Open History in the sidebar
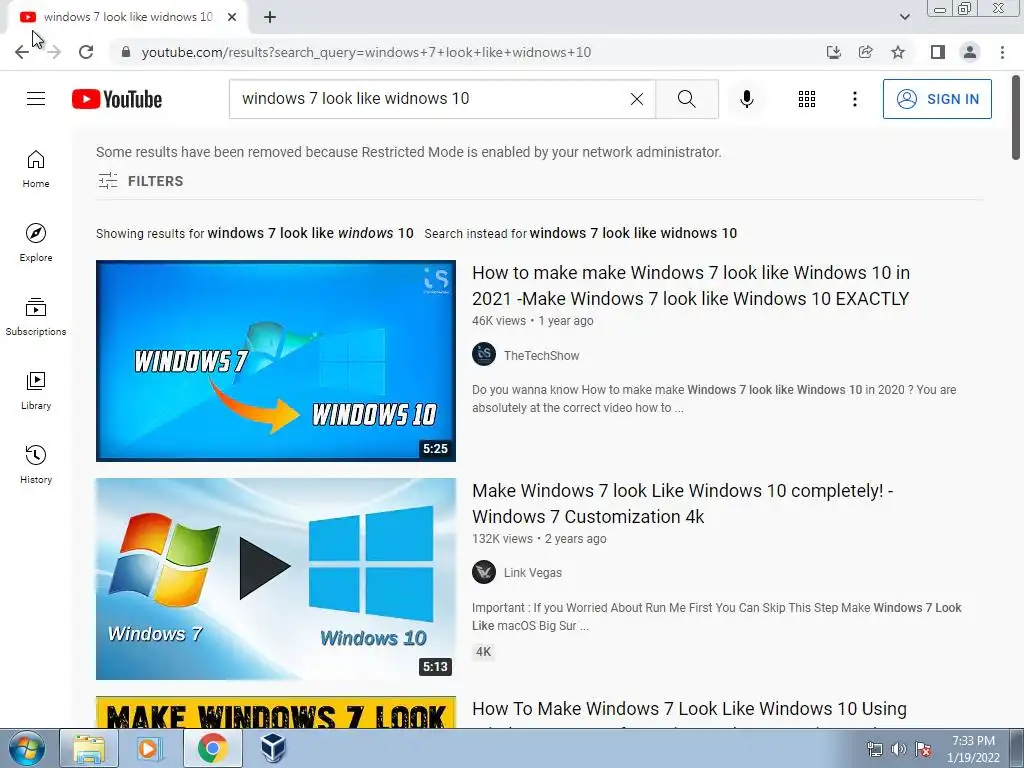Screen dimensions: 1024x768 (36, 464)
